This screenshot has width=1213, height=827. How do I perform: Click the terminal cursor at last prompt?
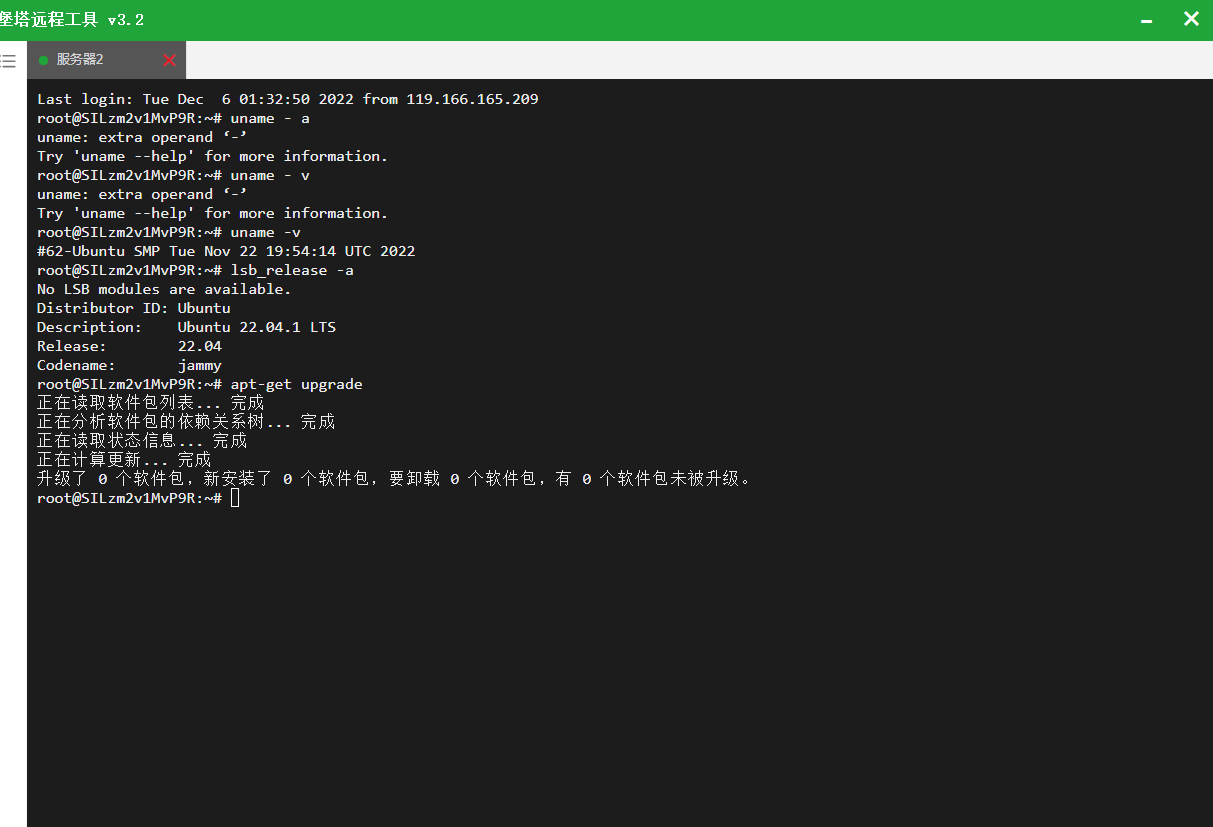click(235, 498)
